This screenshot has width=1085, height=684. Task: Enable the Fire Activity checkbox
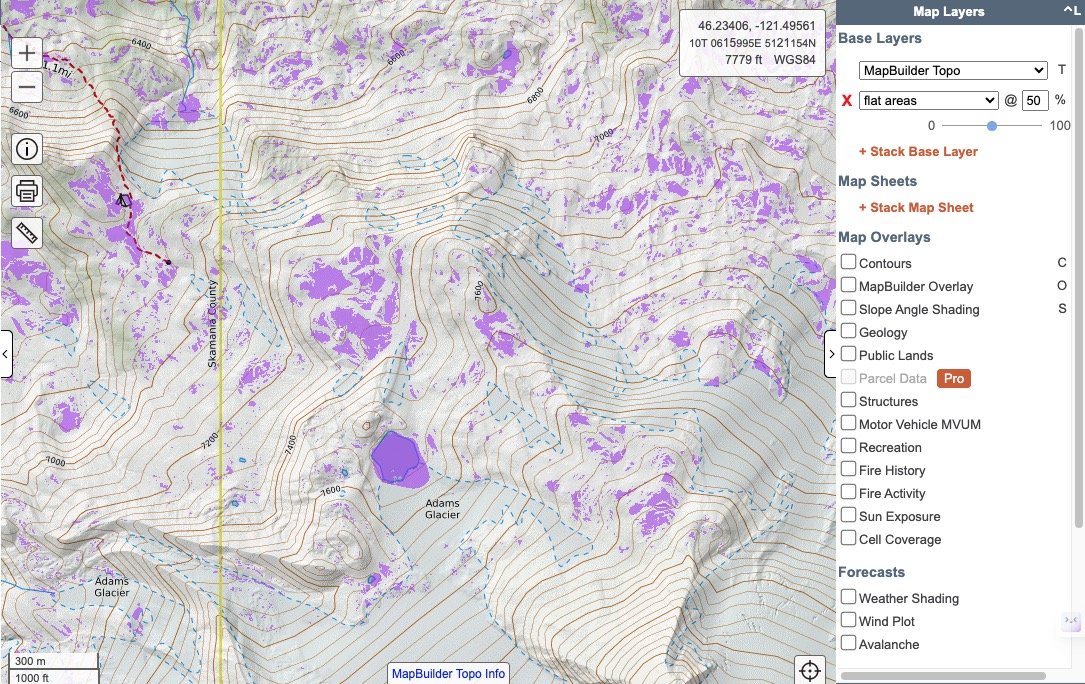(848, 492)
